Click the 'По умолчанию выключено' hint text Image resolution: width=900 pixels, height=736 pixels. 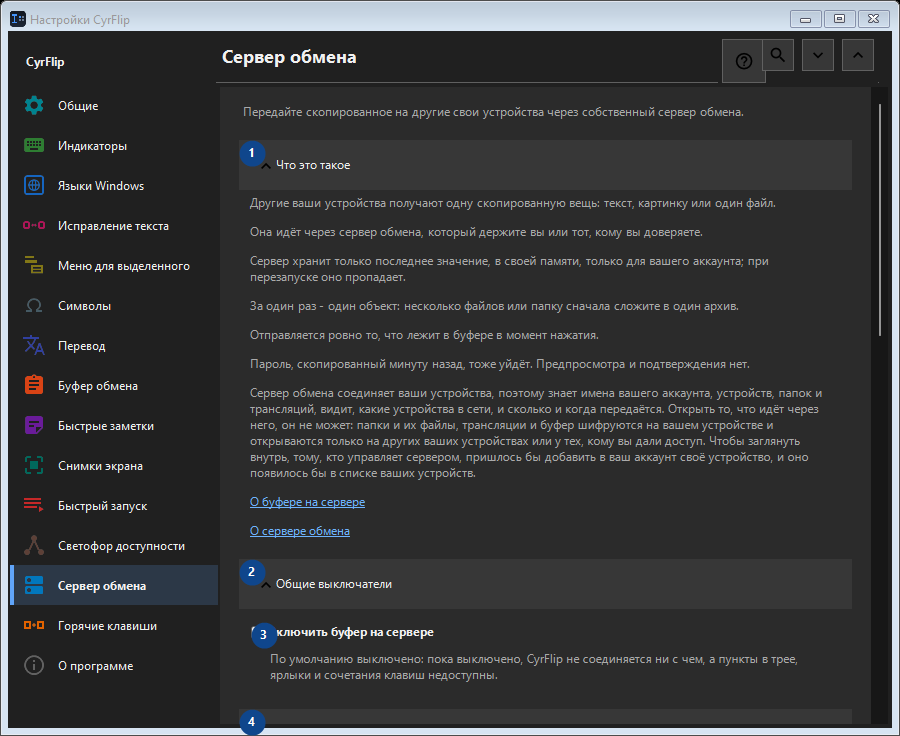click(x=534, y=667)
